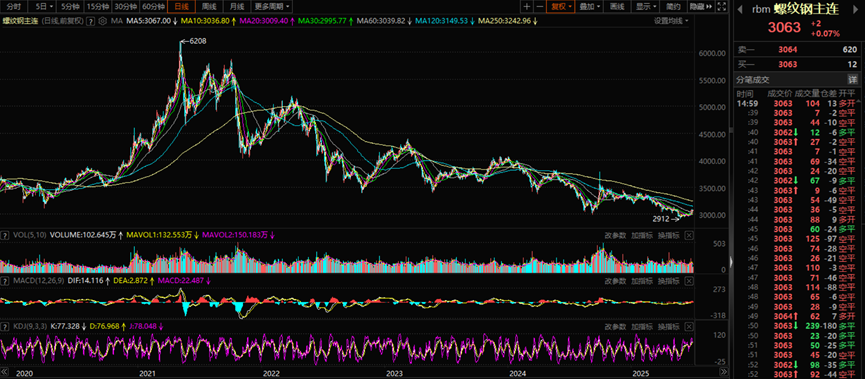The image size is (865, 379).
Task: Click the 2912 low price marker
Action: pyautogui.click(x=661, y=219)
